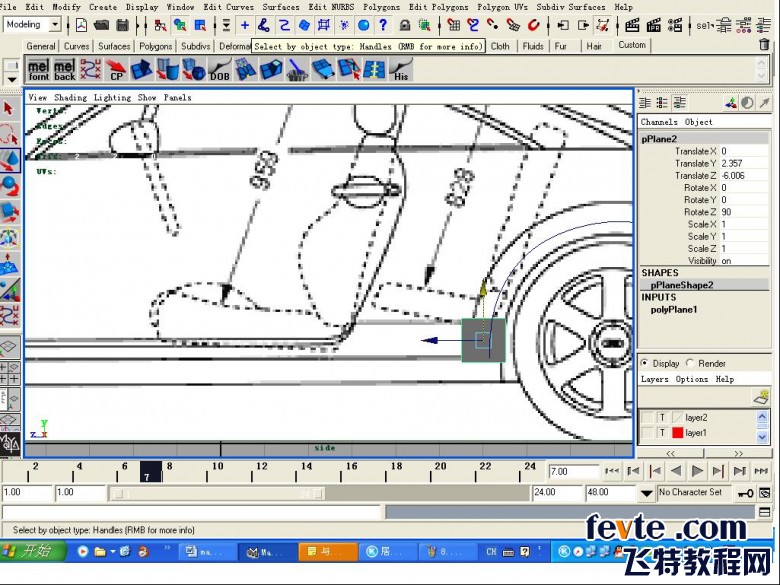Collapse channel box with left double chevron

coord(670,453)
